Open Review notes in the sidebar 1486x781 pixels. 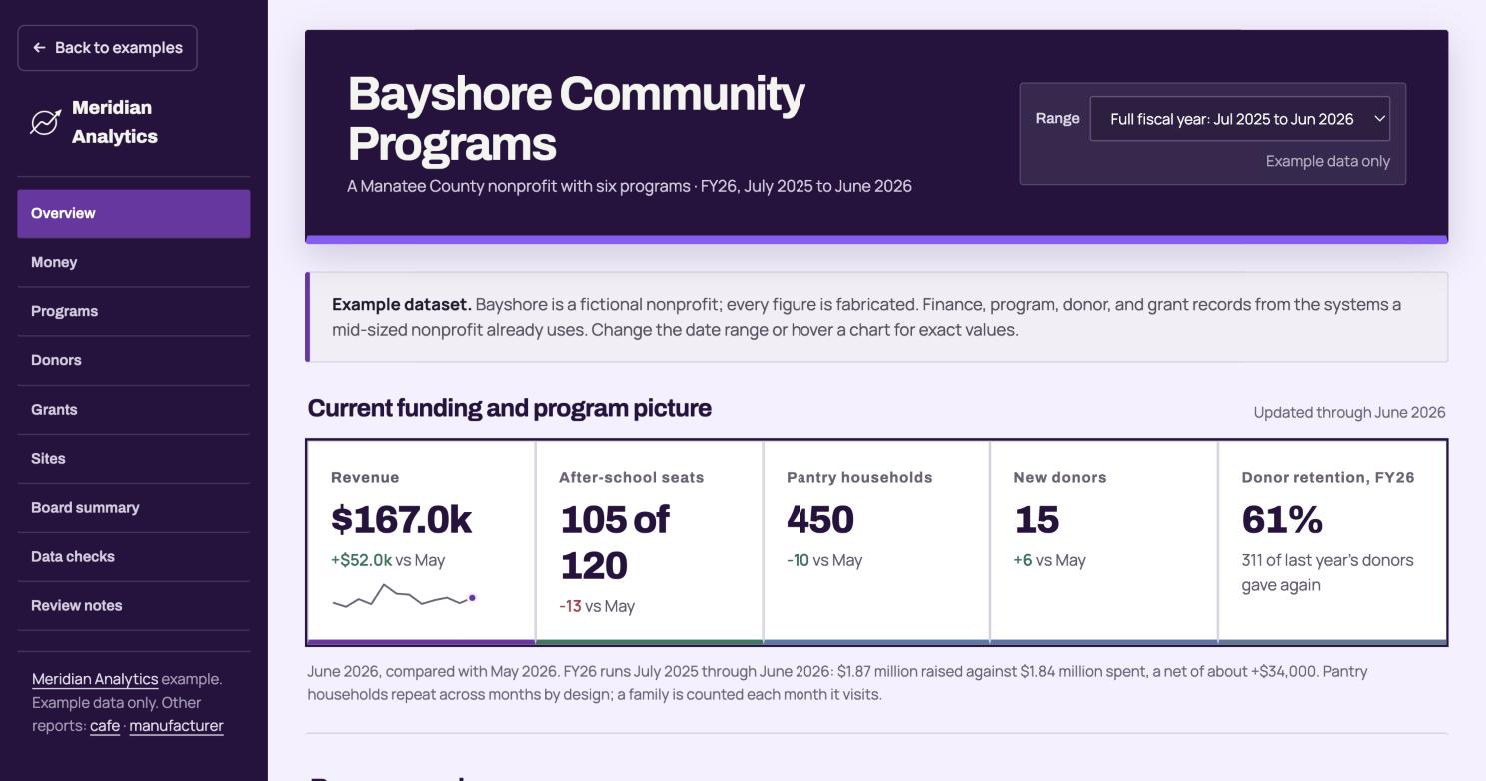tap(134, 605)
